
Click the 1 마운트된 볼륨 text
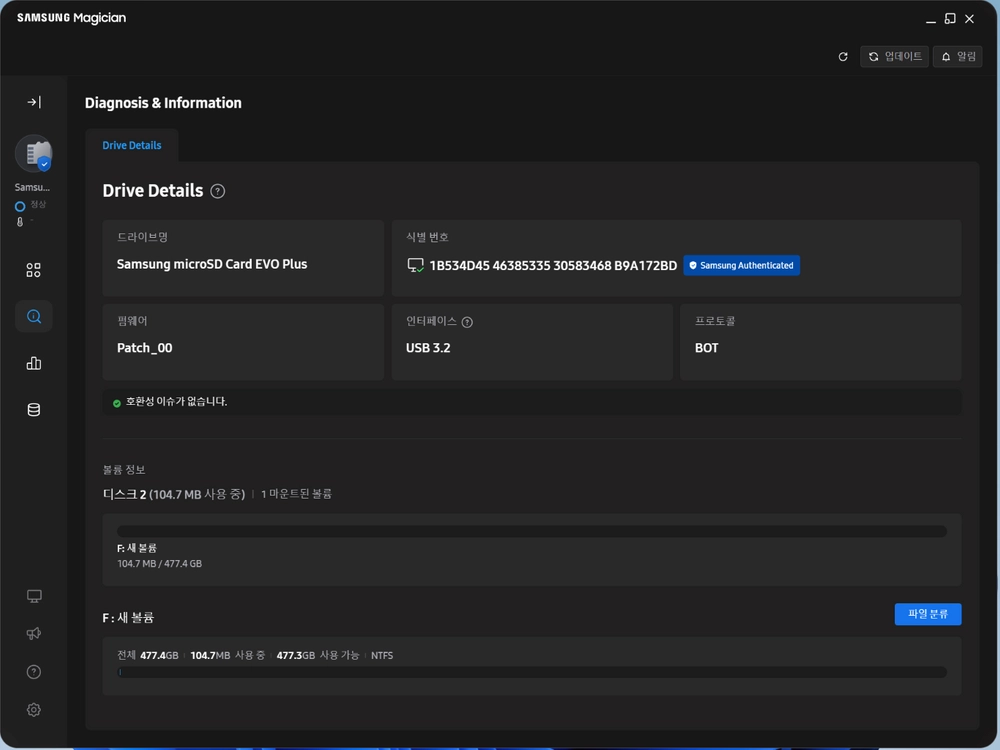pos(296,494)
